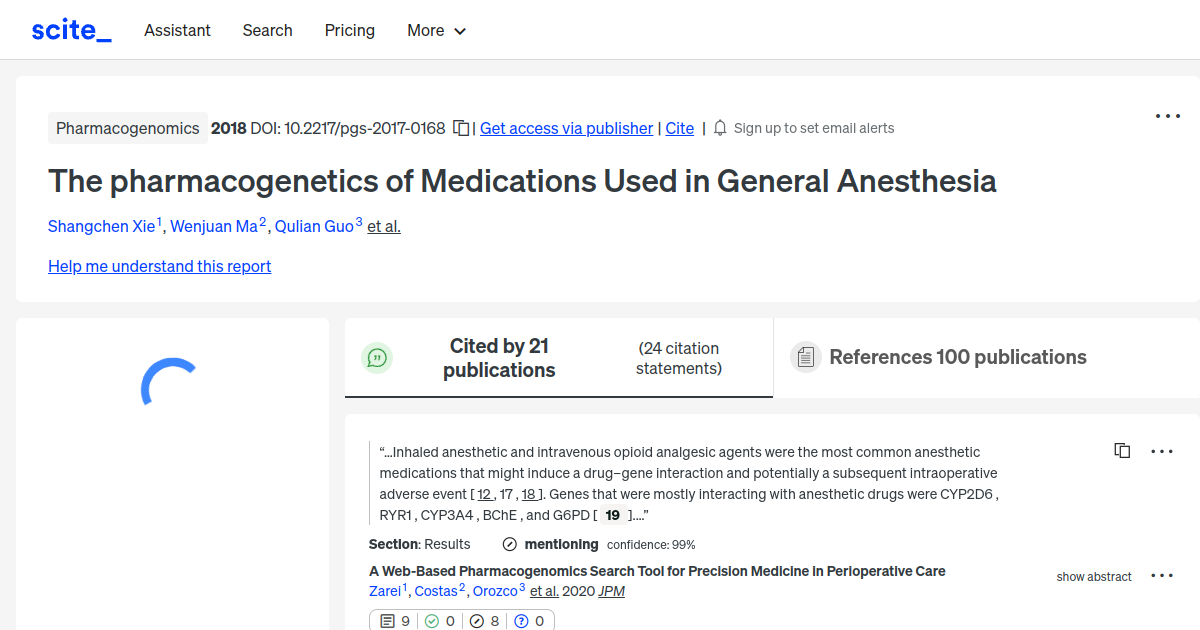Viewport: 1200px width, 630px height.
Task: Click the blue question-mark citation icon
Action: pos(522,620)
